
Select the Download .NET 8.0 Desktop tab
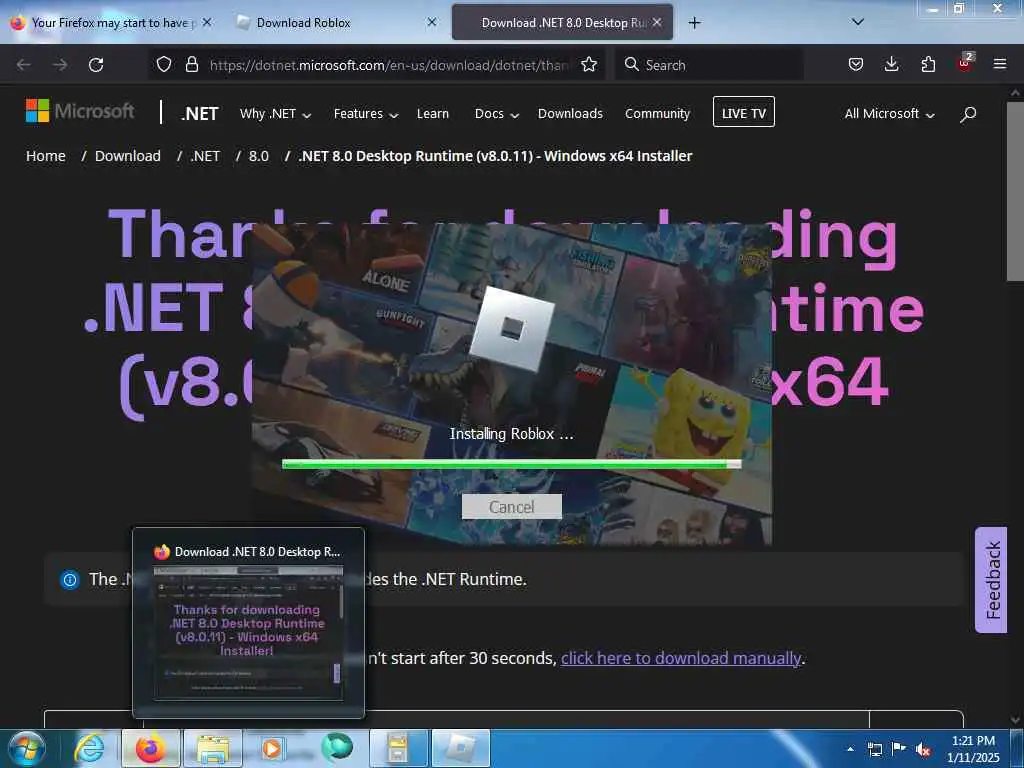[562, 23]
